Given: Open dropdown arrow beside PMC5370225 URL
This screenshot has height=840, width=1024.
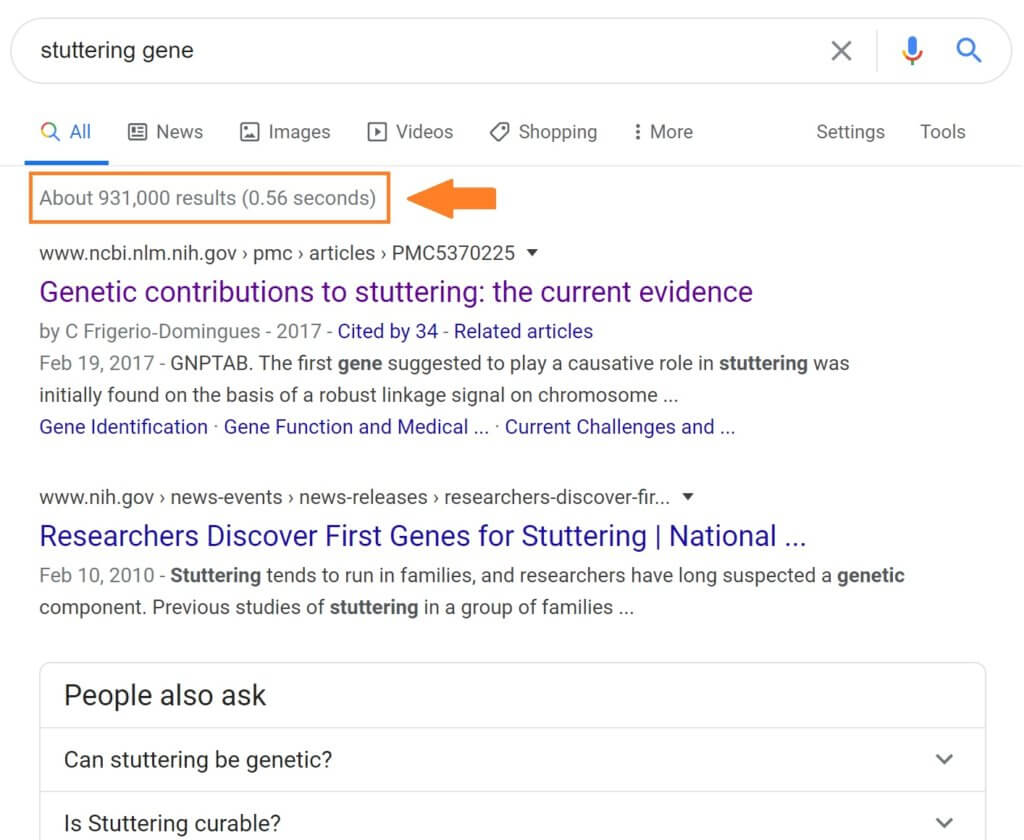Looking at the screenshot, I should pyautogui.click(x=532, y=253).
